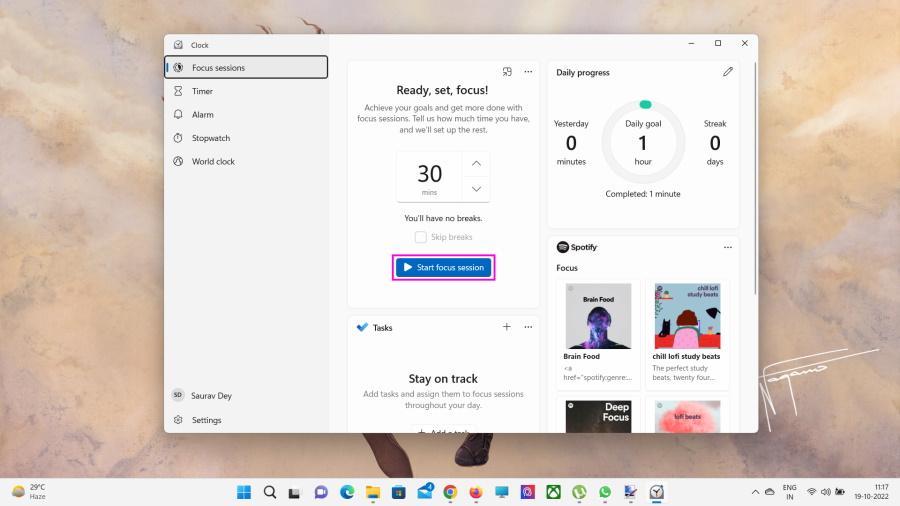Click the keep-on-top icon in focus panel
This screenshot has width=900, height=506.
point(507,72)
